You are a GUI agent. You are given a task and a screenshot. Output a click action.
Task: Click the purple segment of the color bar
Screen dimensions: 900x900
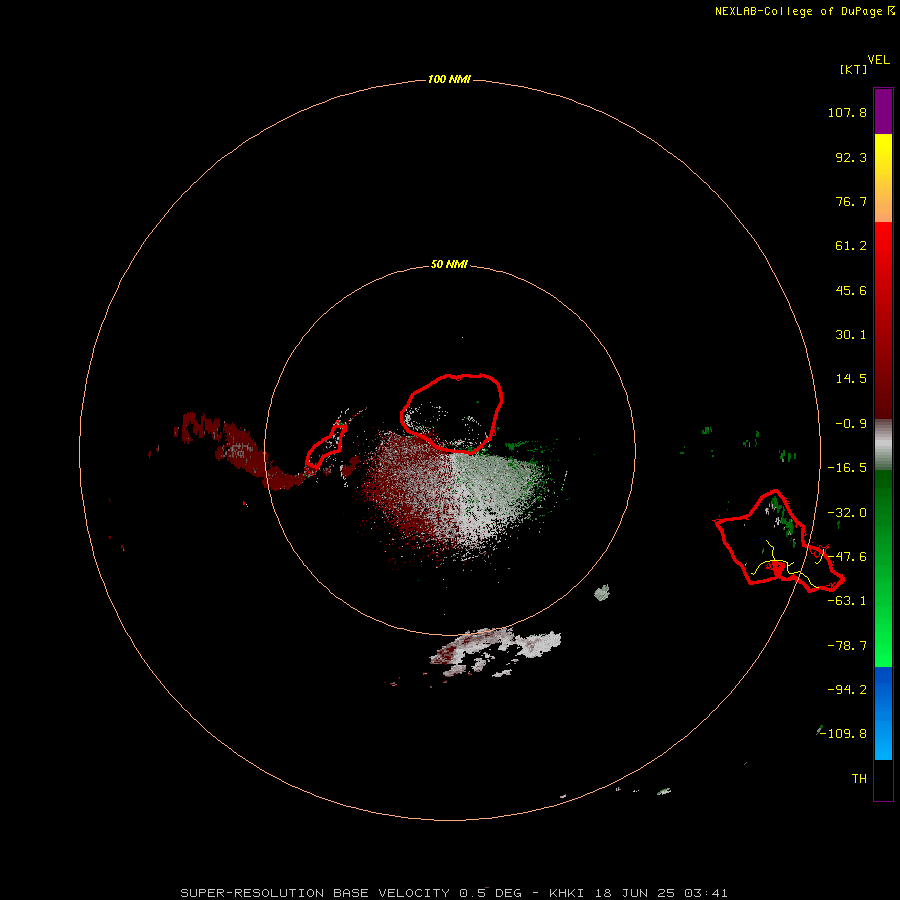(883, 111)
